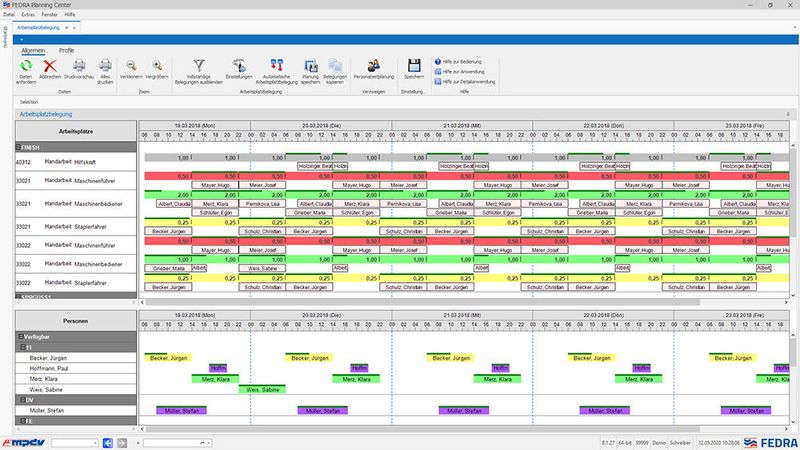Collapse the DV persons subgroup

coord(23,400)
